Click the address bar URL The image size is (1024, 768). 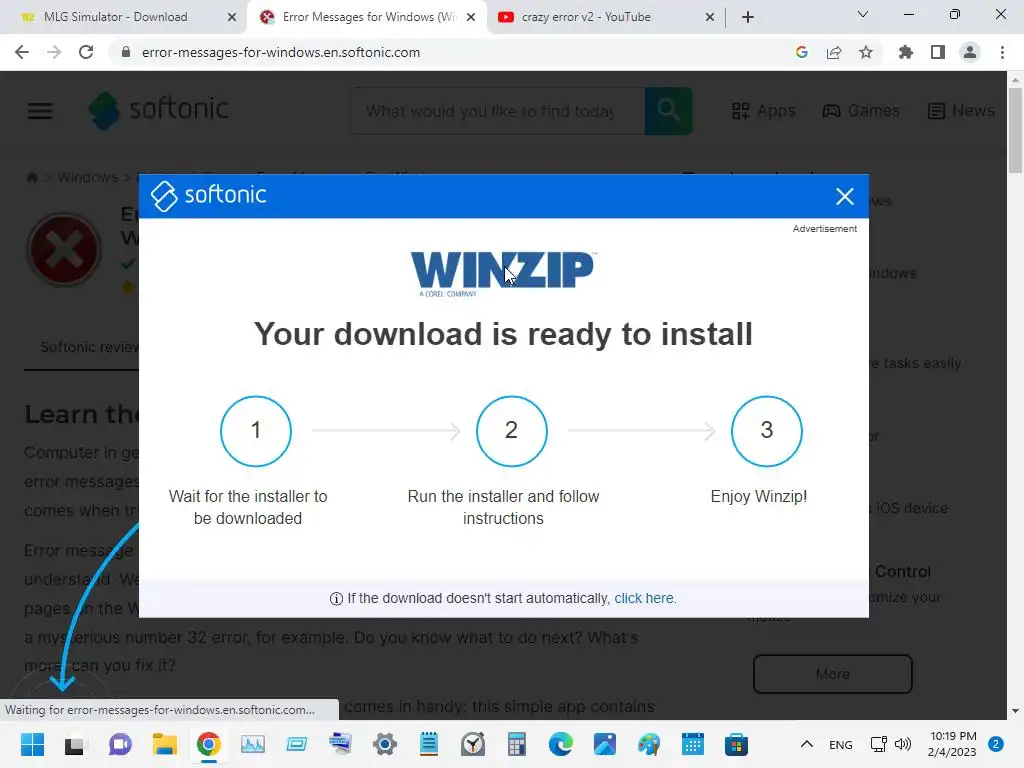pyautogui.click(x=281, y=52)
